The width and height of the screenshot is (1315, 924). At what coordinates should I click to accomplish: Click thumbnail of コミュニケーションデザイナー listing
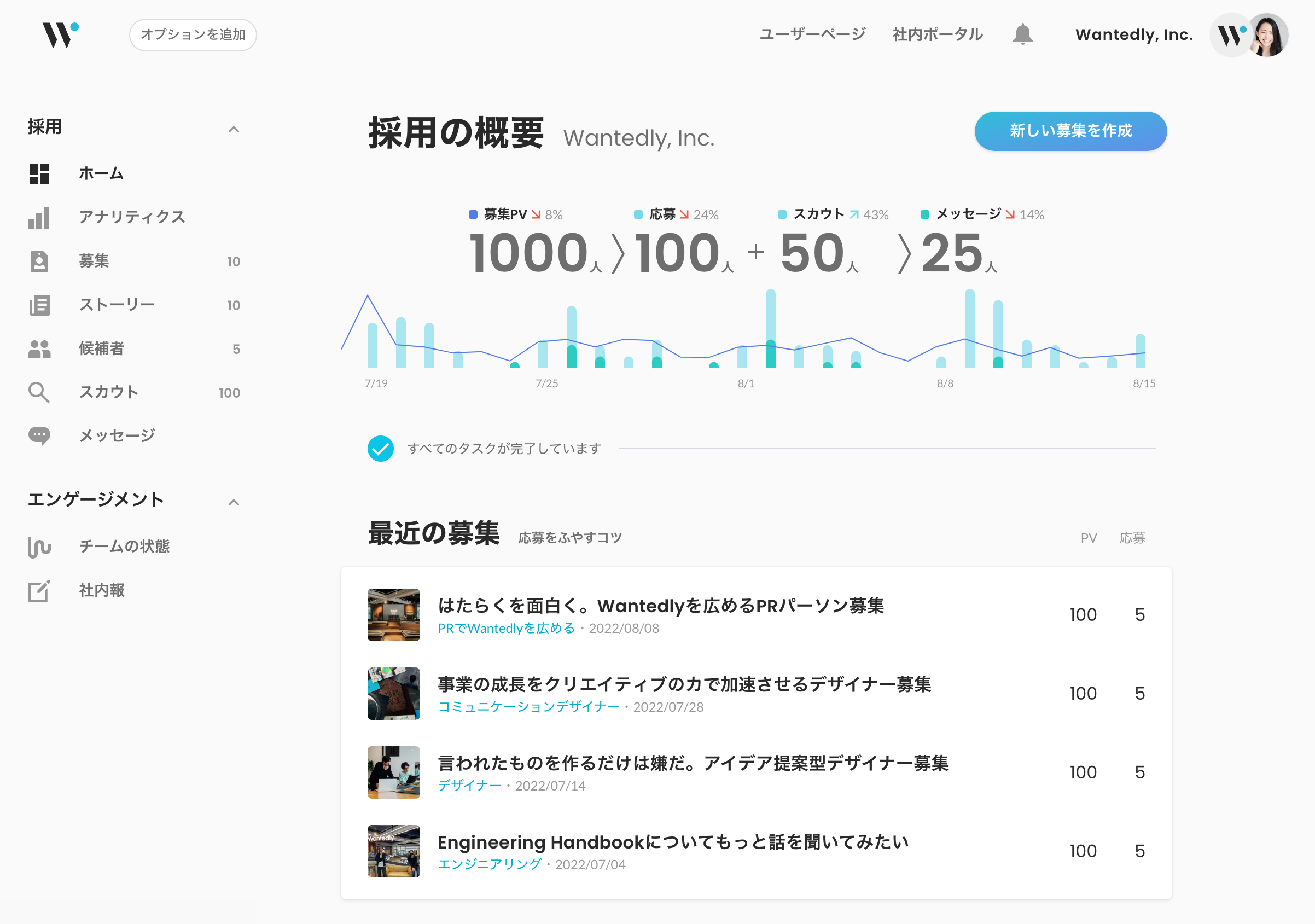pyautogui.click(x=393, y=694)
